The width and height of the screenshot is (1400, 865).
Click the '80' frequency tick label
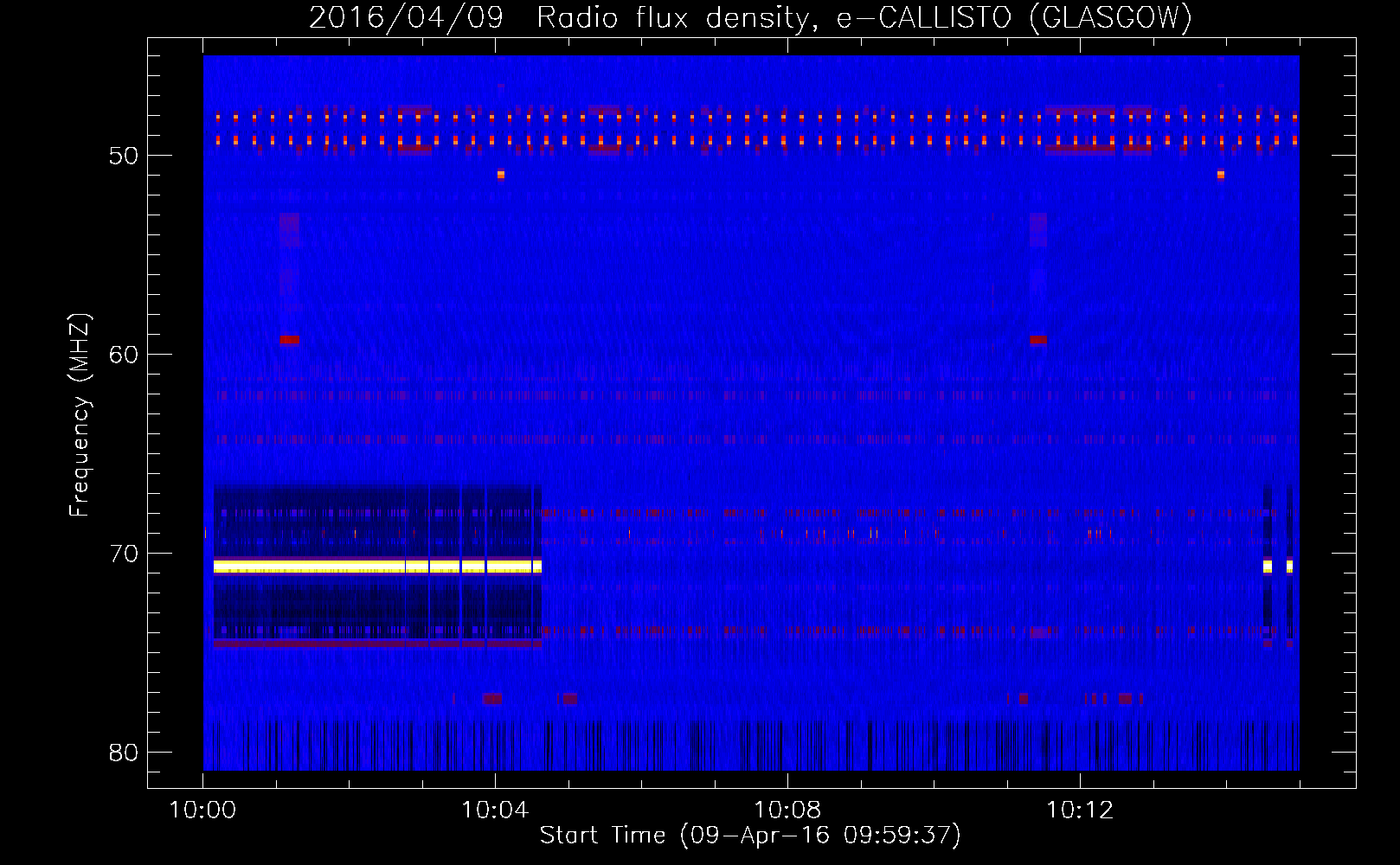(124, 753)
